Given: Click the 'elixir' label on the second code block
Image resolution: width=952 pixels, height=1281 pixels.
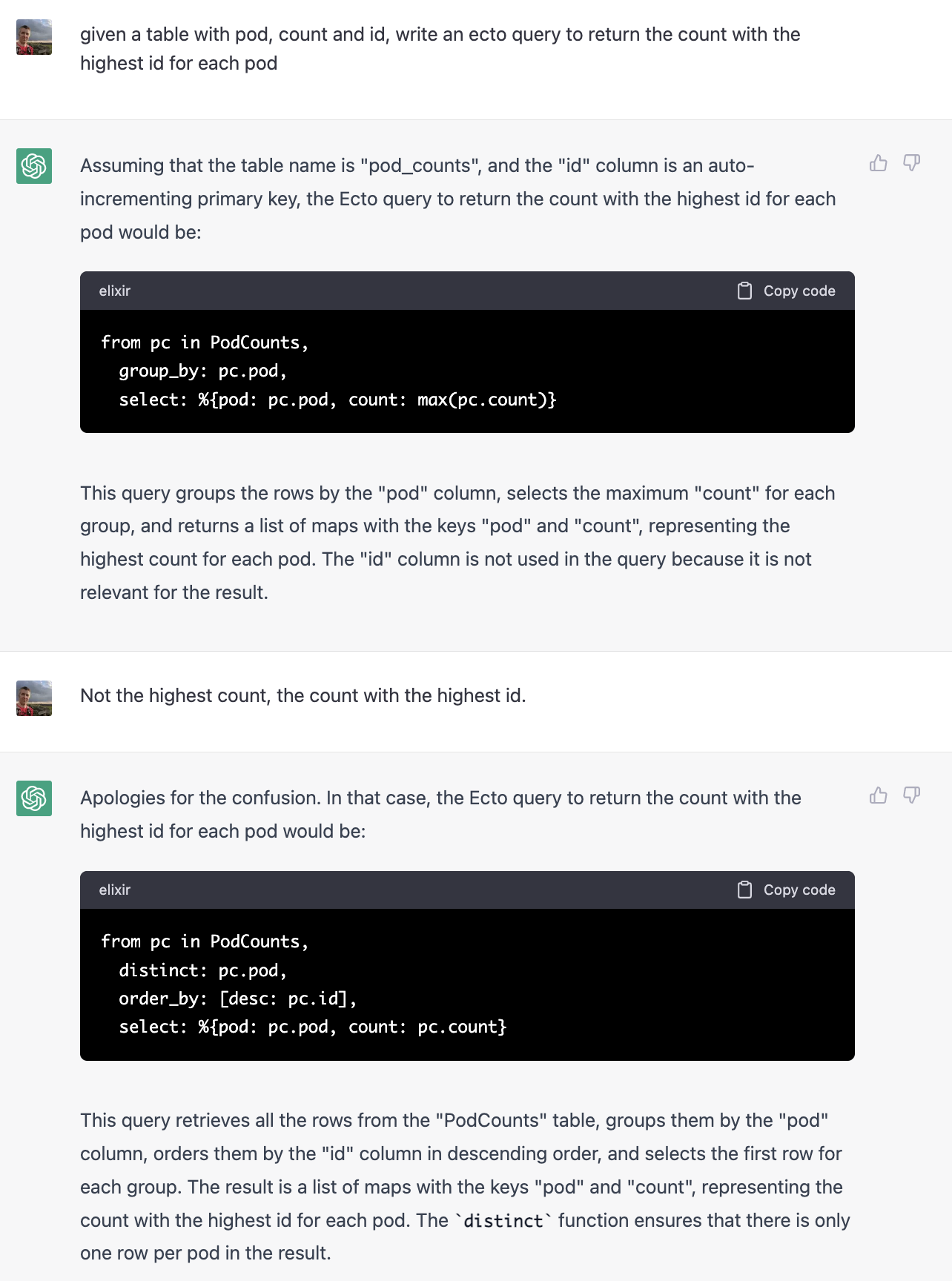Looking at the screenshot, I should tap(115, 890).
